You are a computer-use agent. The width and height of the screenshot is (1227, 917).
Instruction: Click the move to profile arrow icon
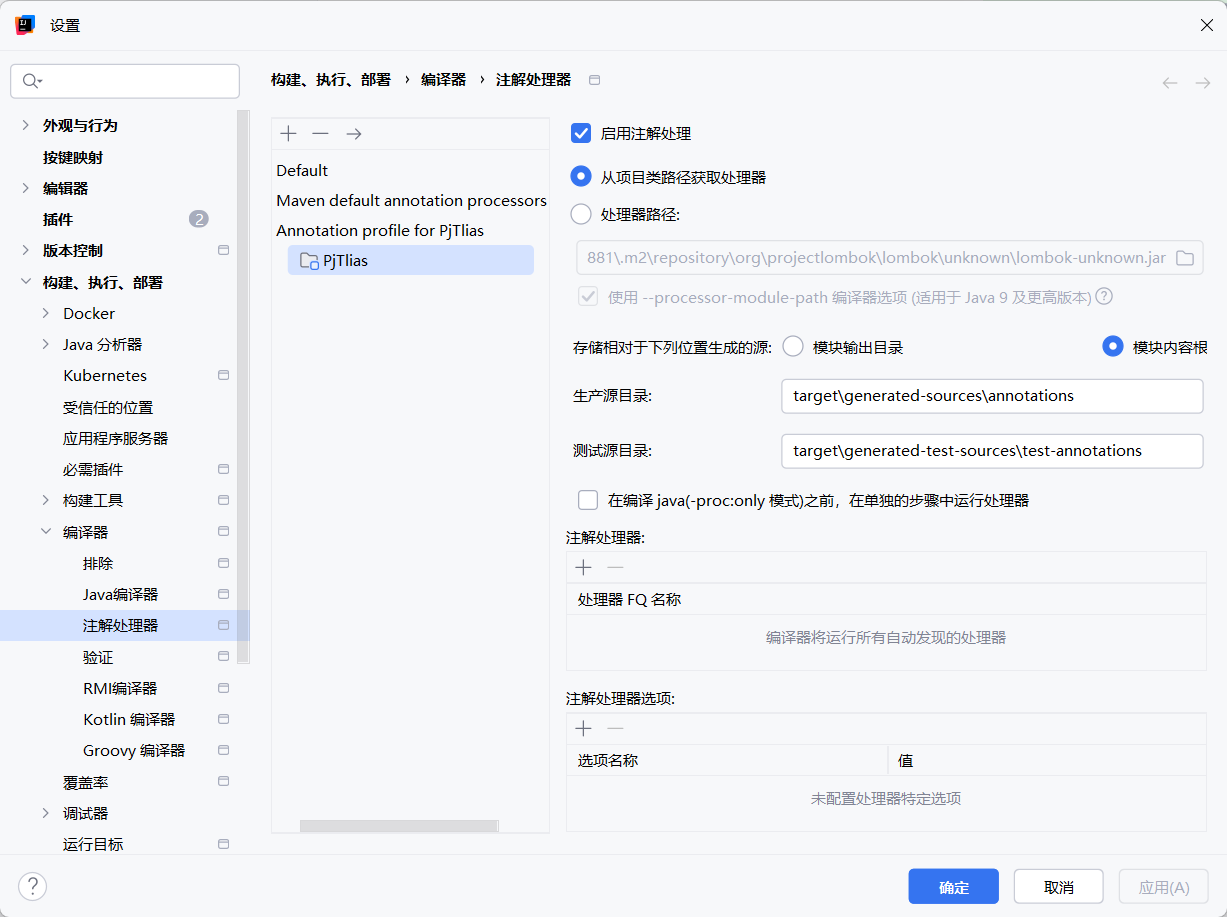[353, 134]
